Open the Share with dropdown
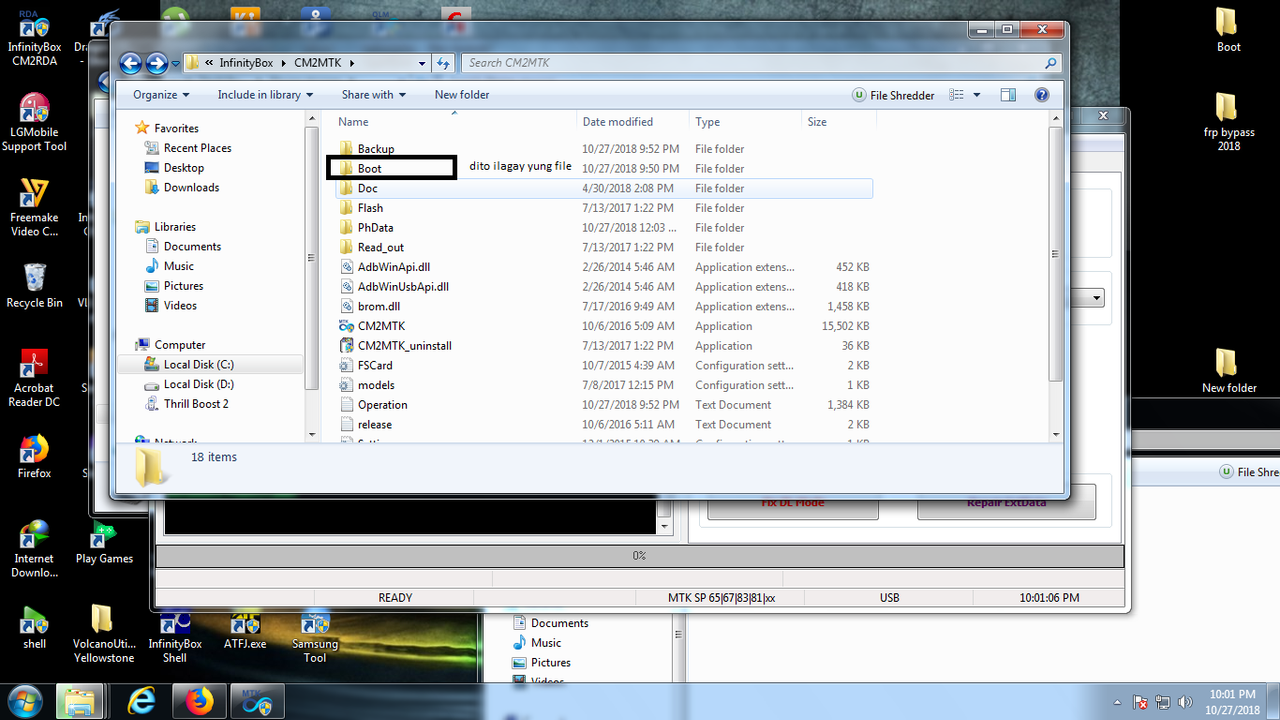The height and width of the screenshot is (720, 1280). tap(374, 95)
